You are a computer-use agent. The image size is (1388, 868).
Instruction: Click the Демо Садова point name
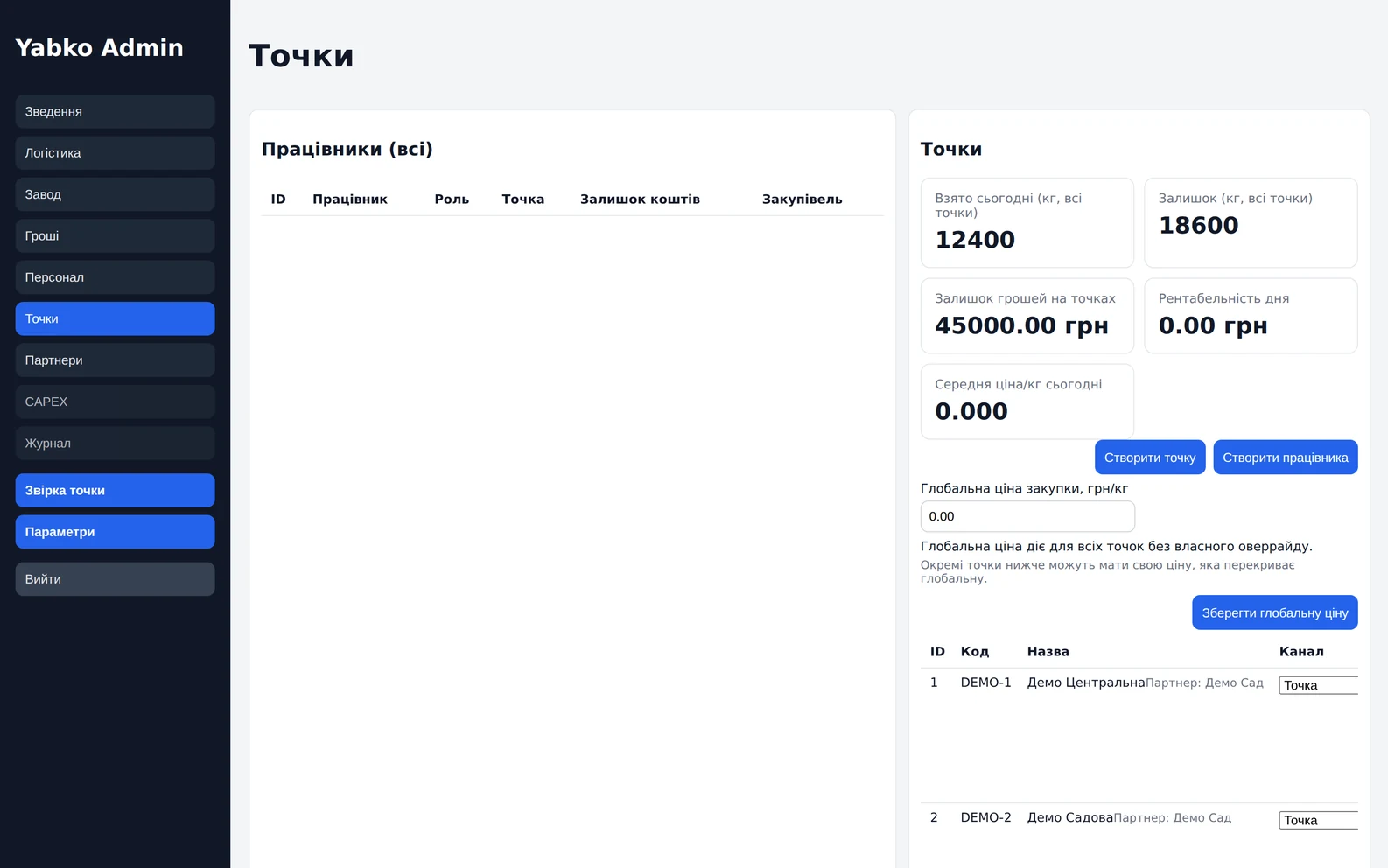[x=1070, y=817]
